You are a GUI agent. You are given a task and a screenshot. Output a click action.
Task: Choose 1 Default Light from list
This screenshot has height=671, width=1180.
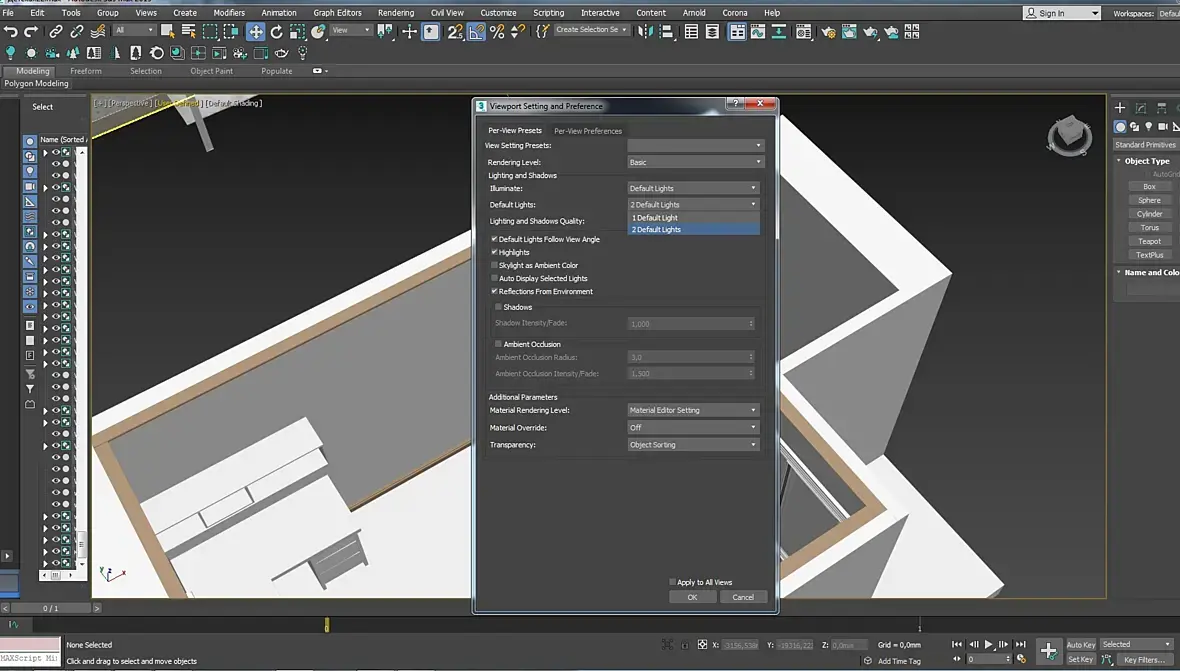point(656,217)
